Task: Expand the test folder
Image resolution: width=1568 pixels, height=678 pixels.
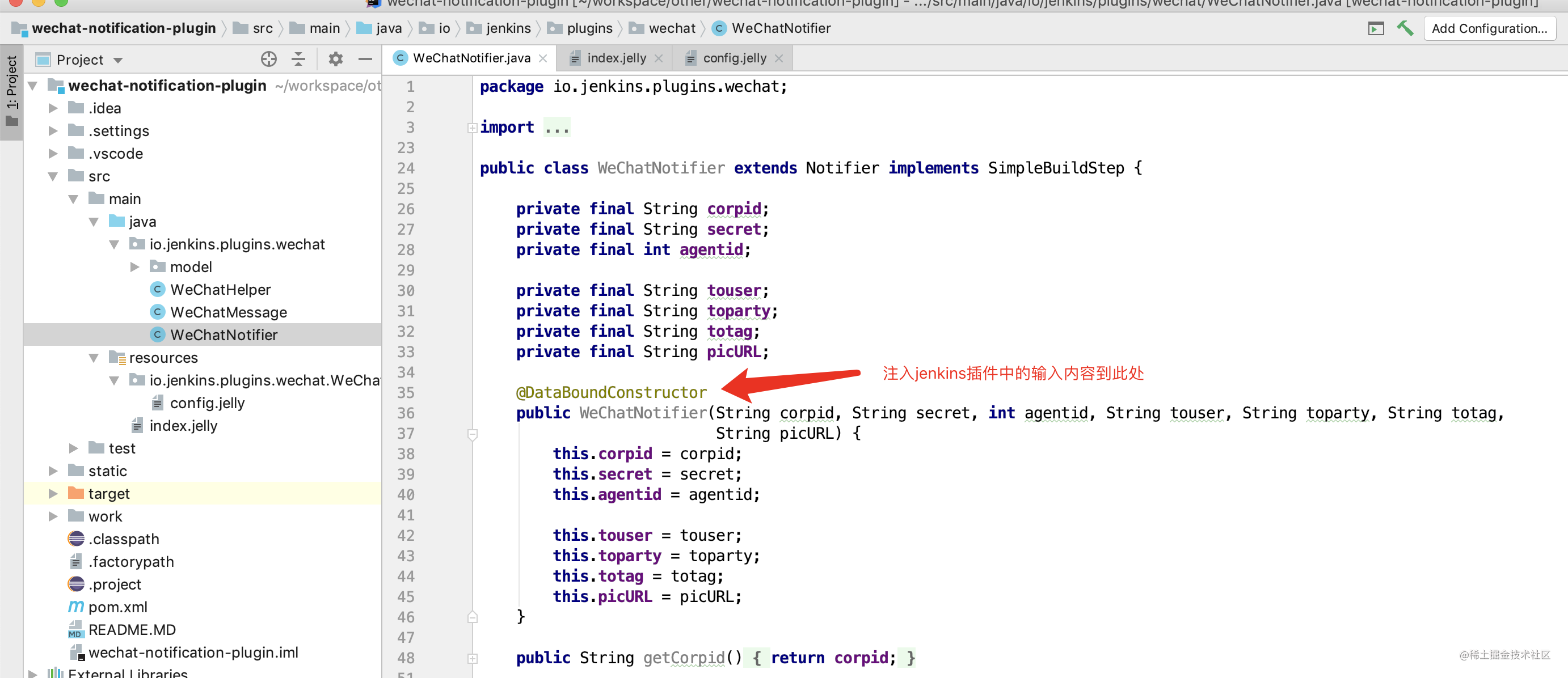Action: [74, 448]
